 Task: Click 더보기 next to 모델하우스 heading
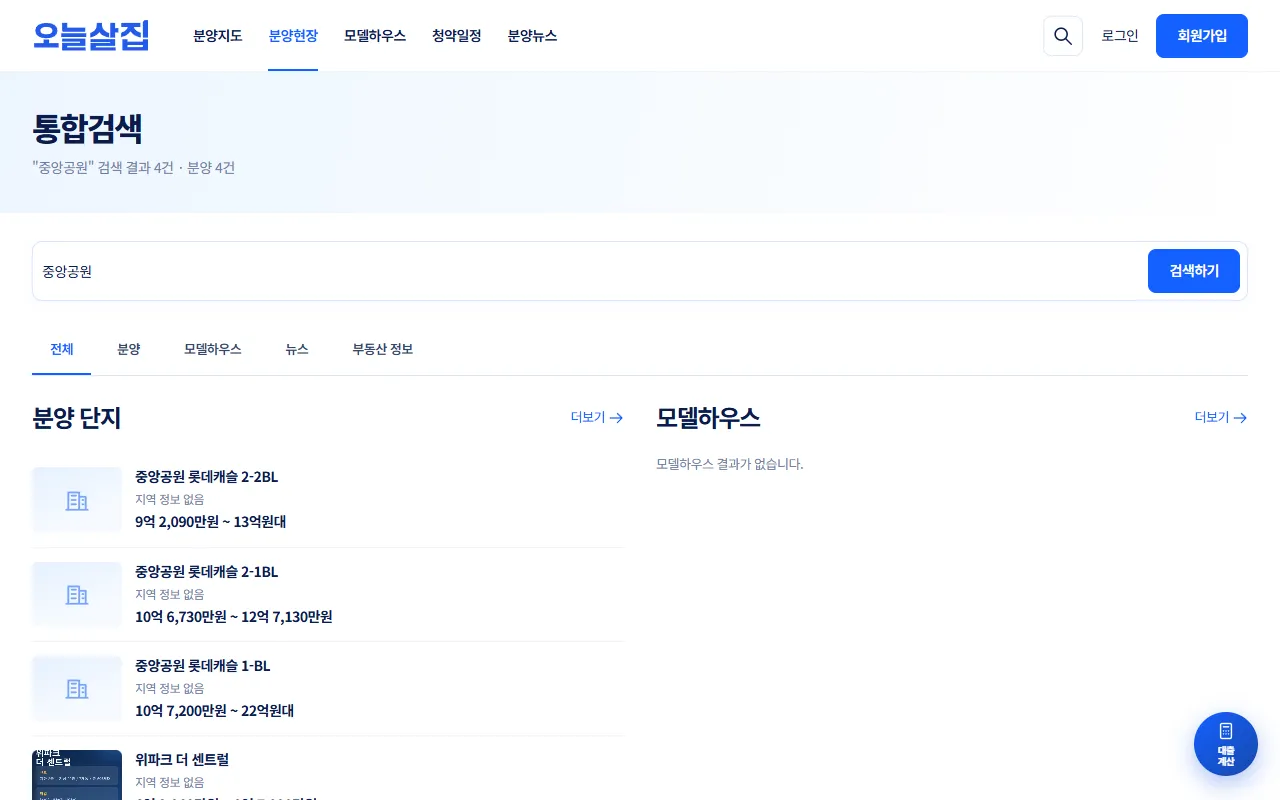coord(1221,418)
